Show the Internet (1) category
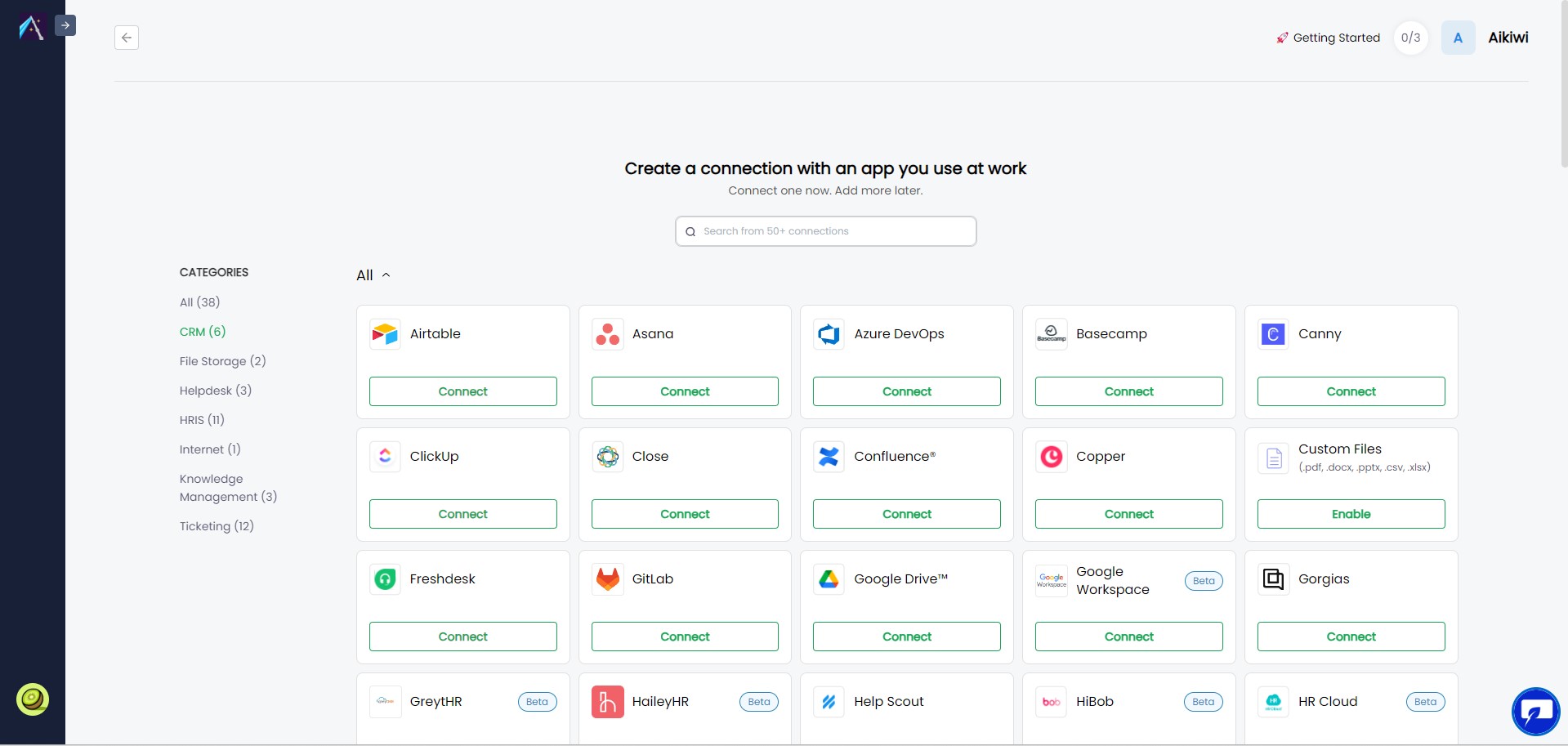 (x=210, y=449)
